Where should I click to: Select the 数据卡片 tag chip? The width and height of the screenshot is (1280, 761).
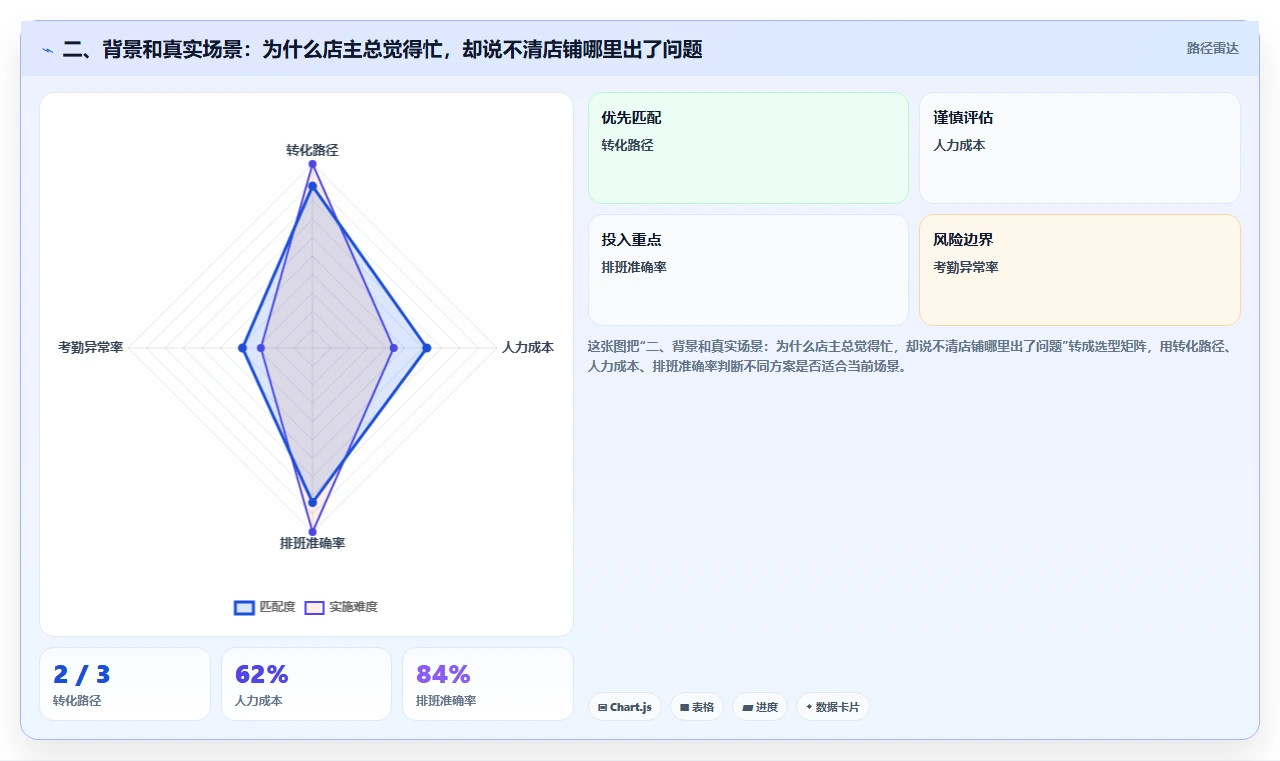(x=833, y=707)
